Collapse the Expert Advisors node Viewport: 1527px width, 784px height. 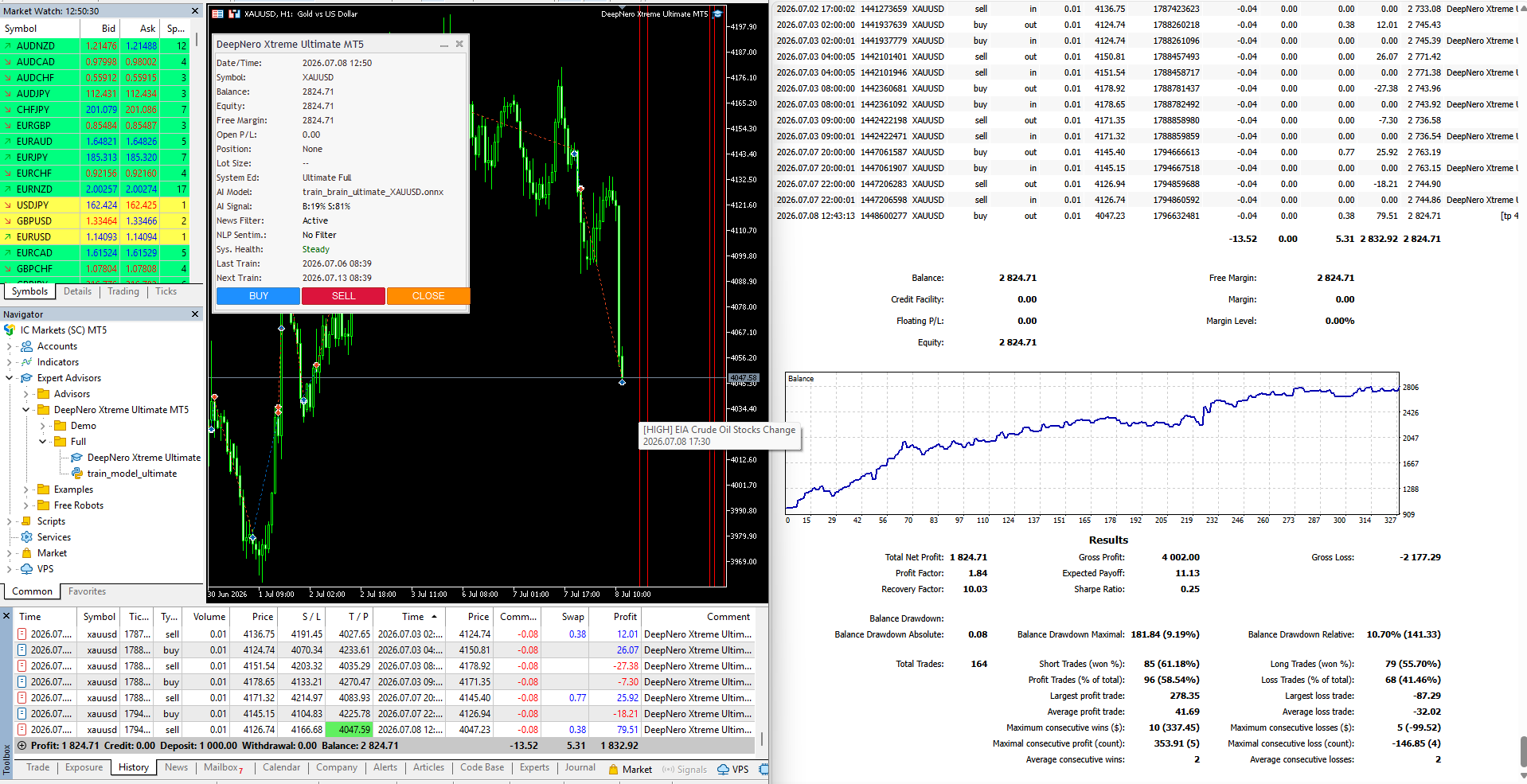(x=9, y=377)
